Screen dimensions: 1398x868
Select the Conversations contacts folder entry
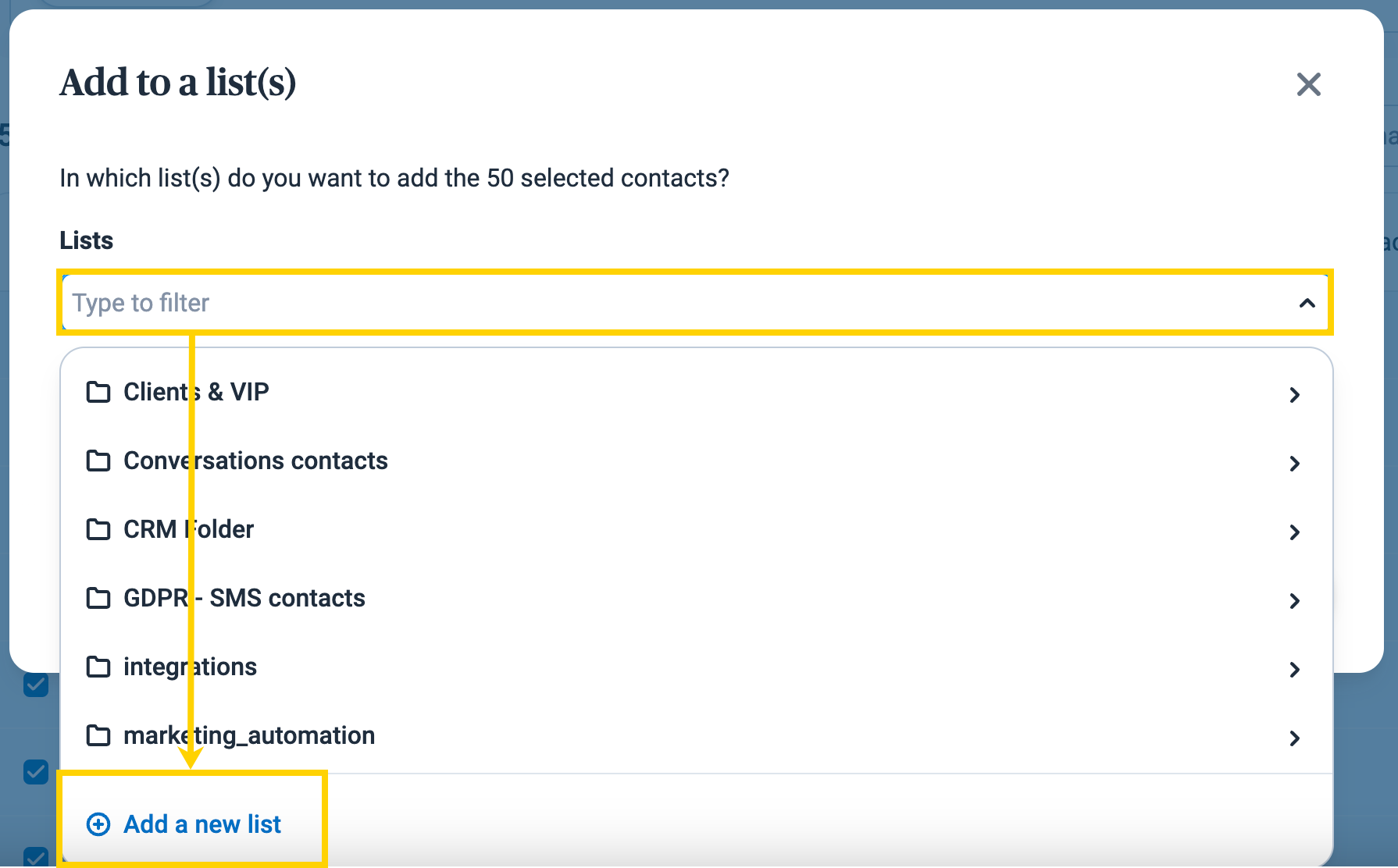pyautogui.click(x=697, y=461)
